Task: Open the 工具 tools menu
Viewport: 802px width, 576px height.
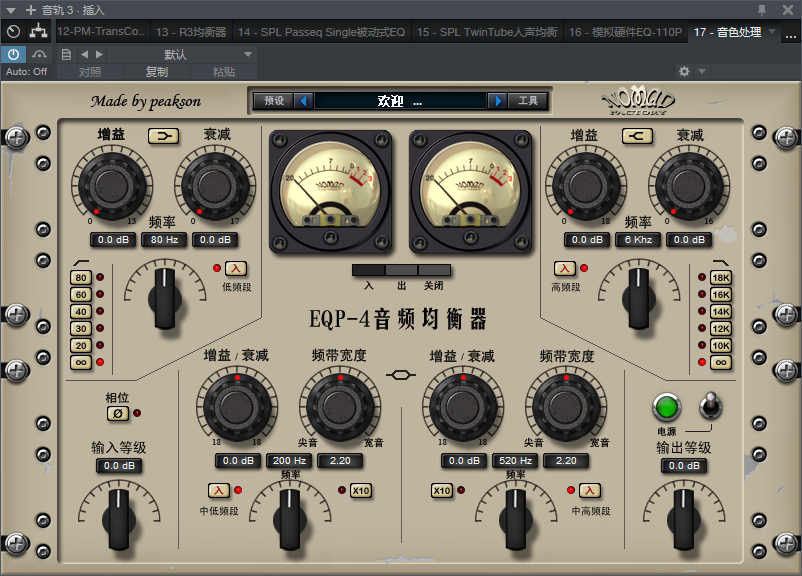Action: click(527, 101)
